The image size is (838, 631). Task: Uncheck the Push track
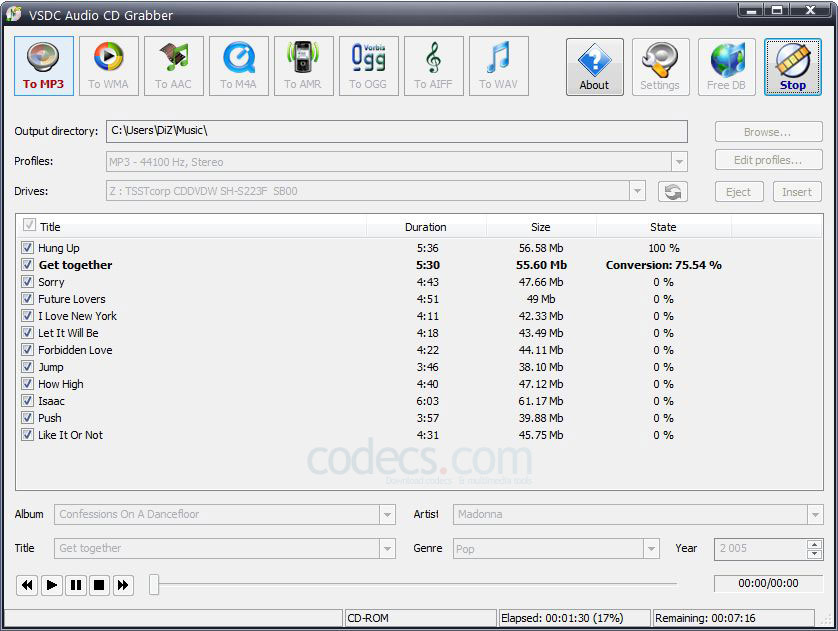[x=27, y=418]
